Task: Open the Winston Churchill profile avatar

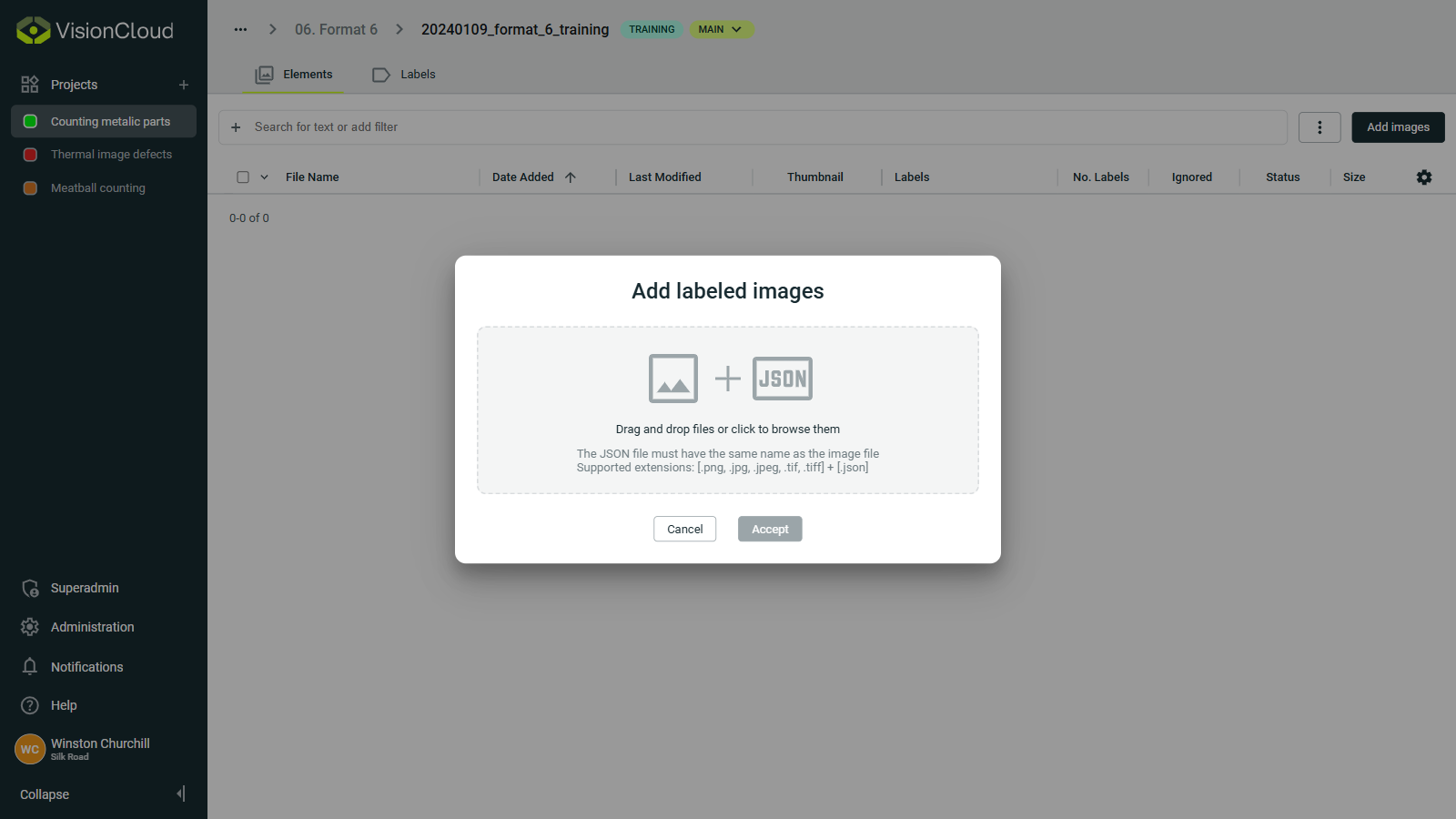Action: point(30,749)
